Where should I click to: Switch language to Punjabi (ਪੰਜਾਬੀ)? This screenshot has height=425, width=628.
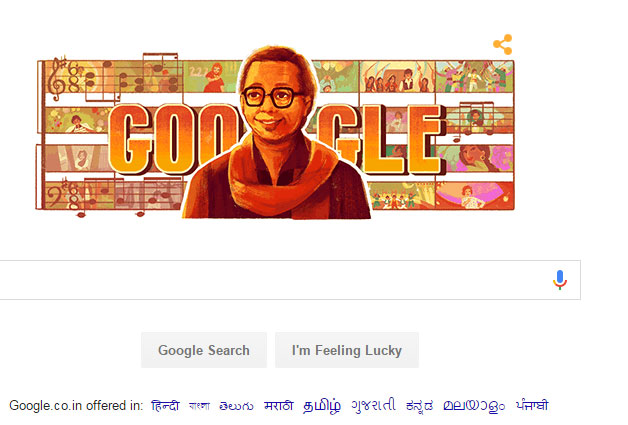coord(532,405)
